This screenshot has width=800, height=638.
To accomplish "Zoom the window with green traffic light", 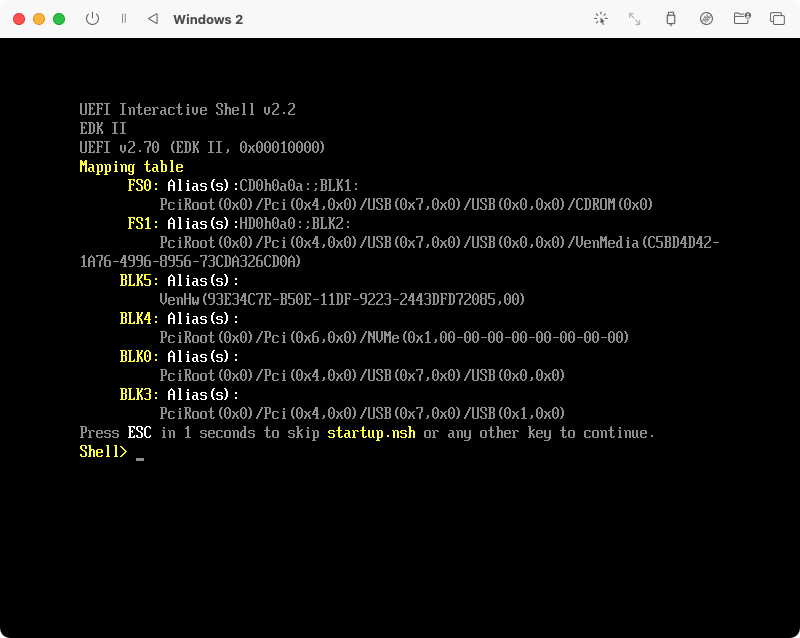I will (58, 18).
